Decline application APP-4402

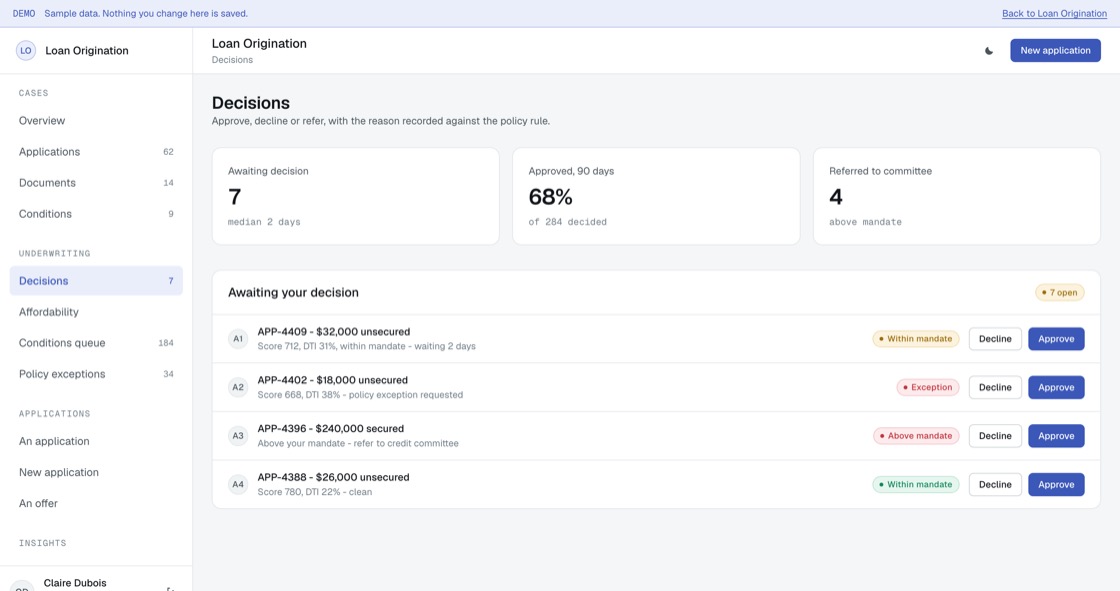pyautogui.click(x=995, y=387)
